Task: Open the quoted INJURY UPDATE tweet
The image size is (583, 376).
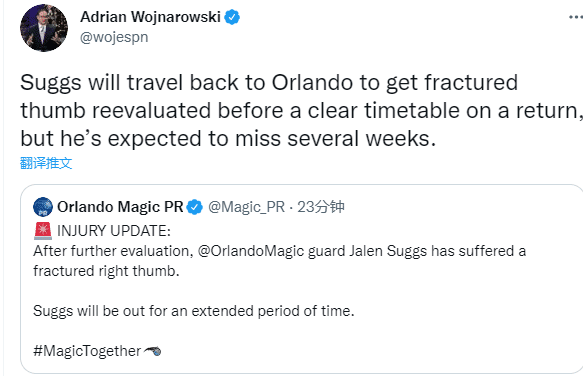Action: 302,279
